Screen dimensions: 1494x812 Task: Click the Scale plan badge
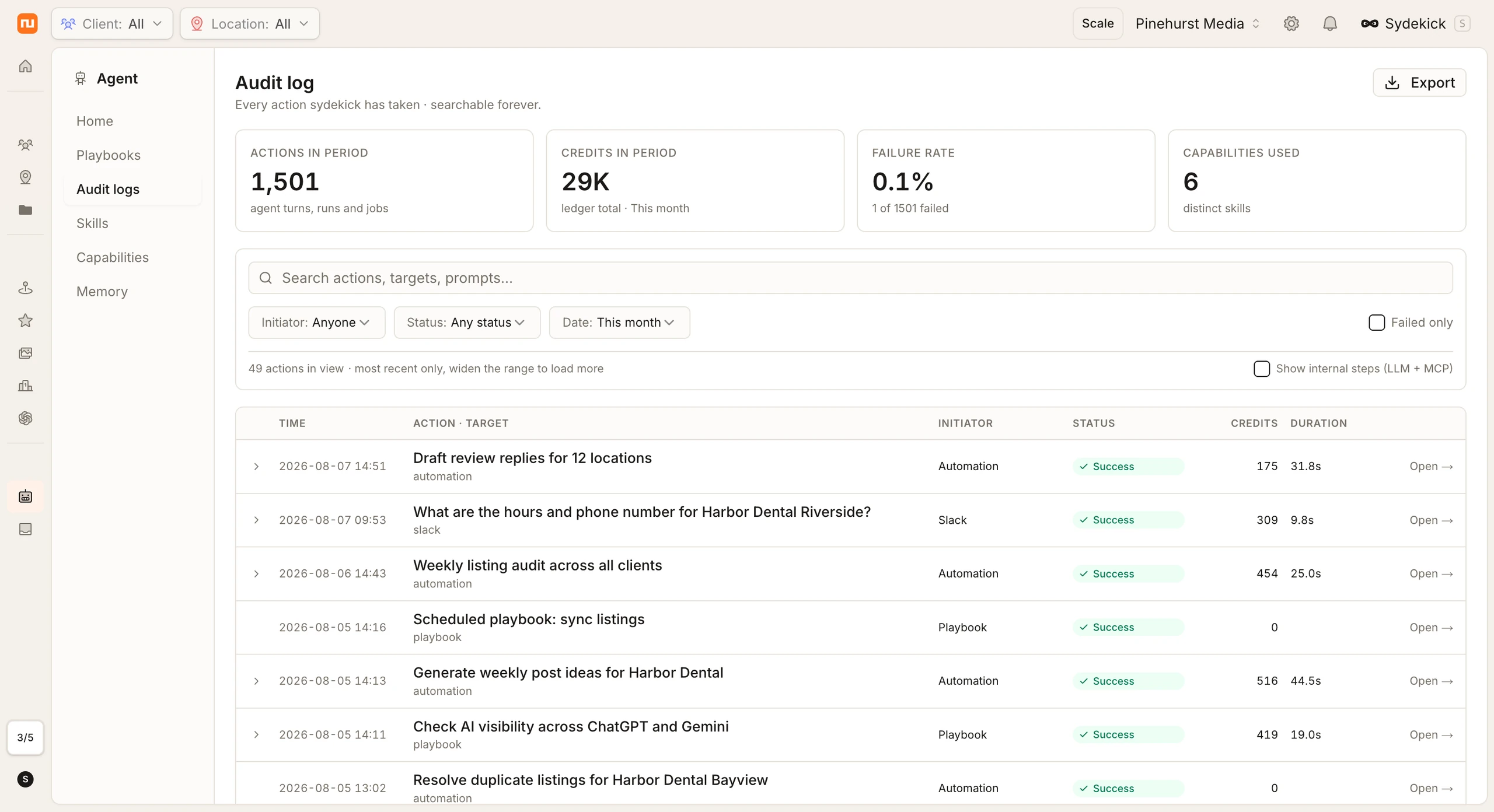1098,23
